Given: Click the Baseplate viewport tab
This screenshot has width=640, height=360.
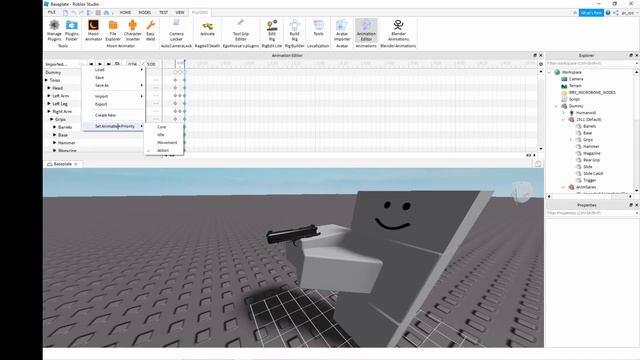Looking at the screenshot, I should [x=62, y=164].
